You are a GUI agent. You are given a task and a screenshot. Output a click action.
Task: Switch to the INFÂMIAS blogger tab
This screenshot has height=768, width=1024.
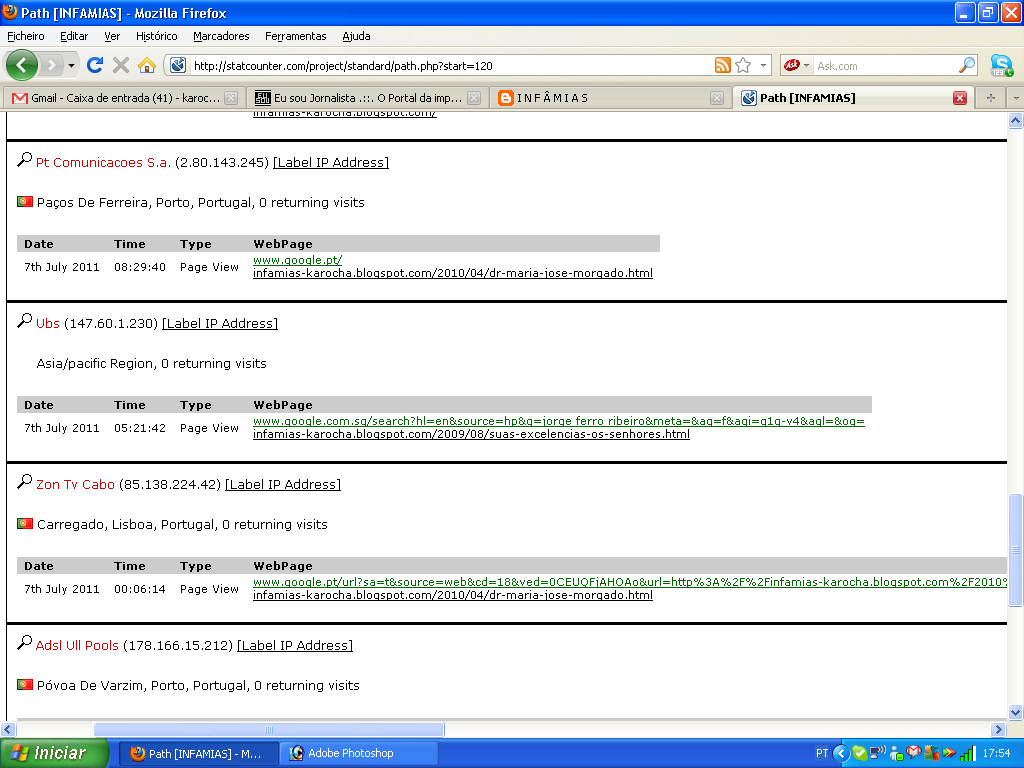(610, 98)
